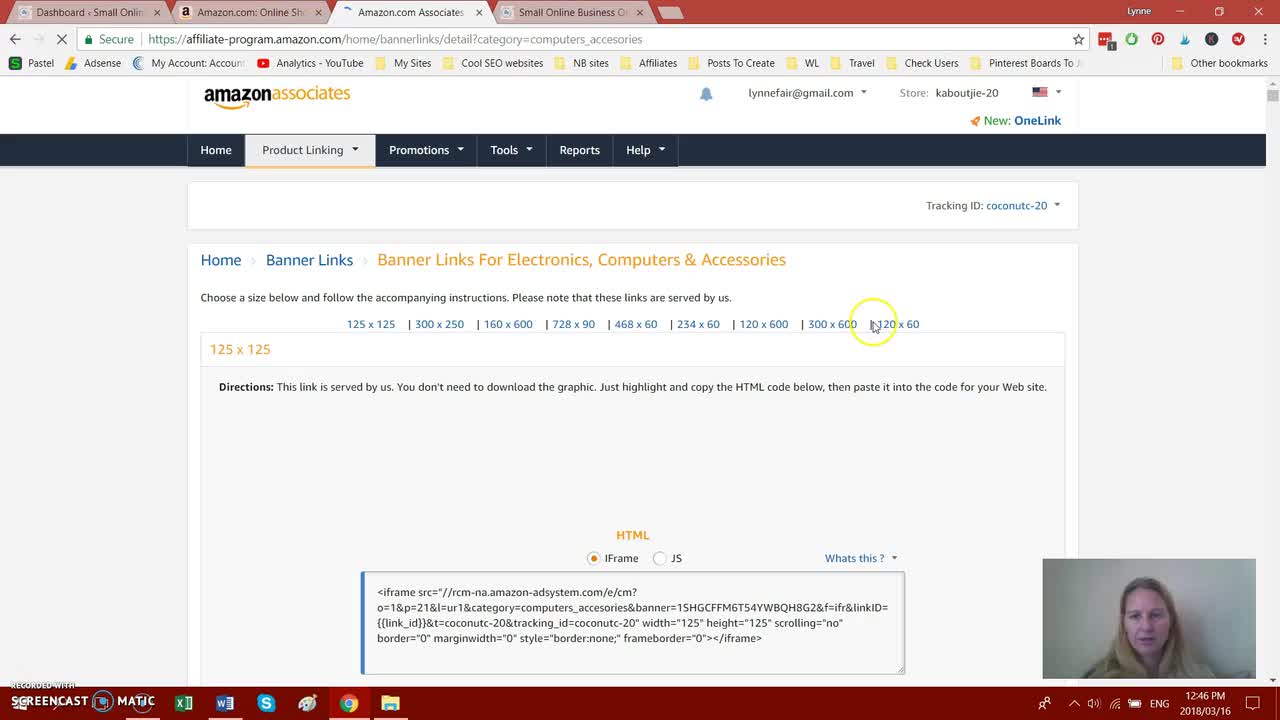Bookmark this page with star icon
This screenshot has height=720, width=1280.
point(1078,39)
